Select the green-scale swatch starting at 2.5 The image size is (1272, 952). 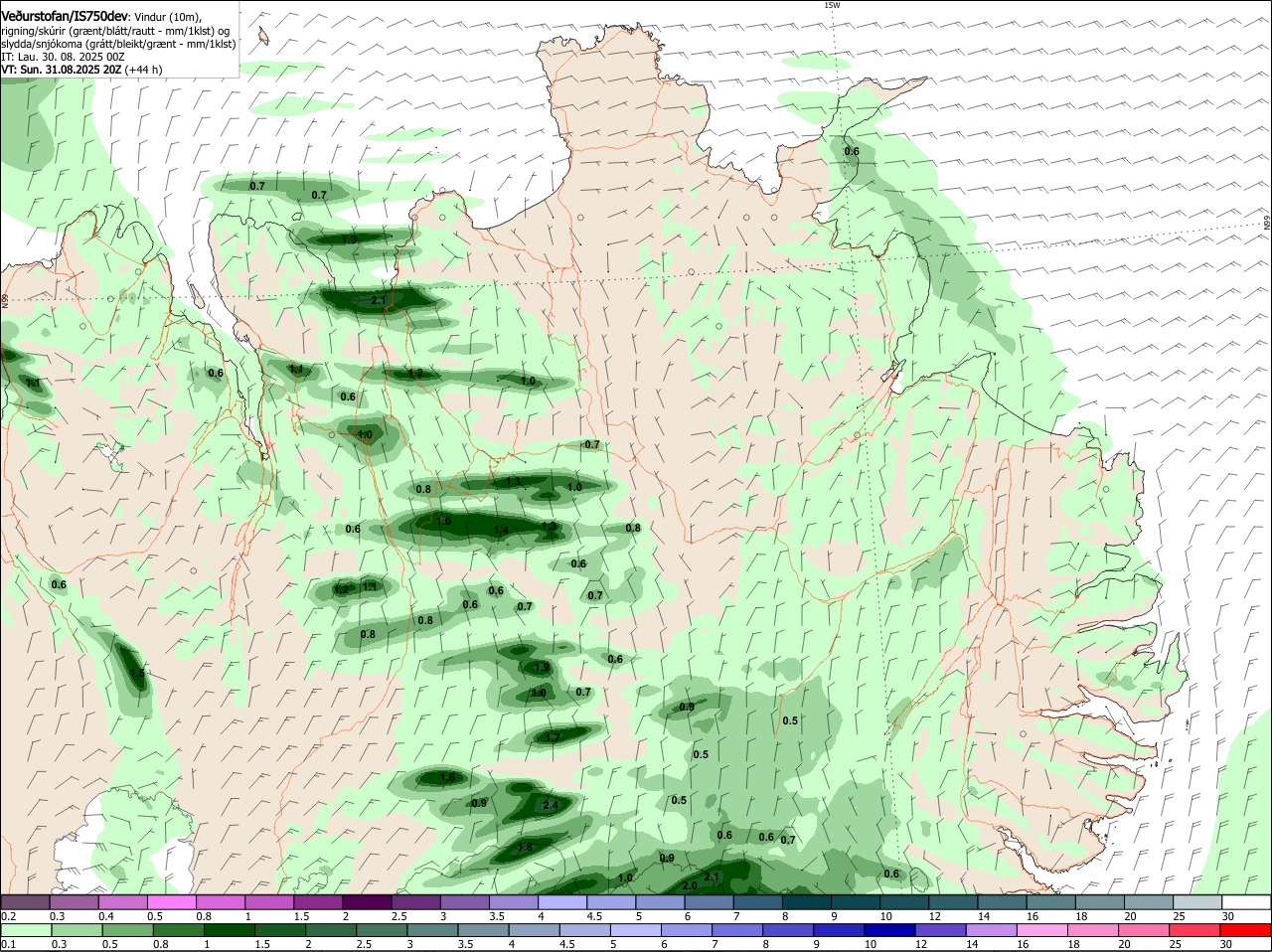[382, 930]
